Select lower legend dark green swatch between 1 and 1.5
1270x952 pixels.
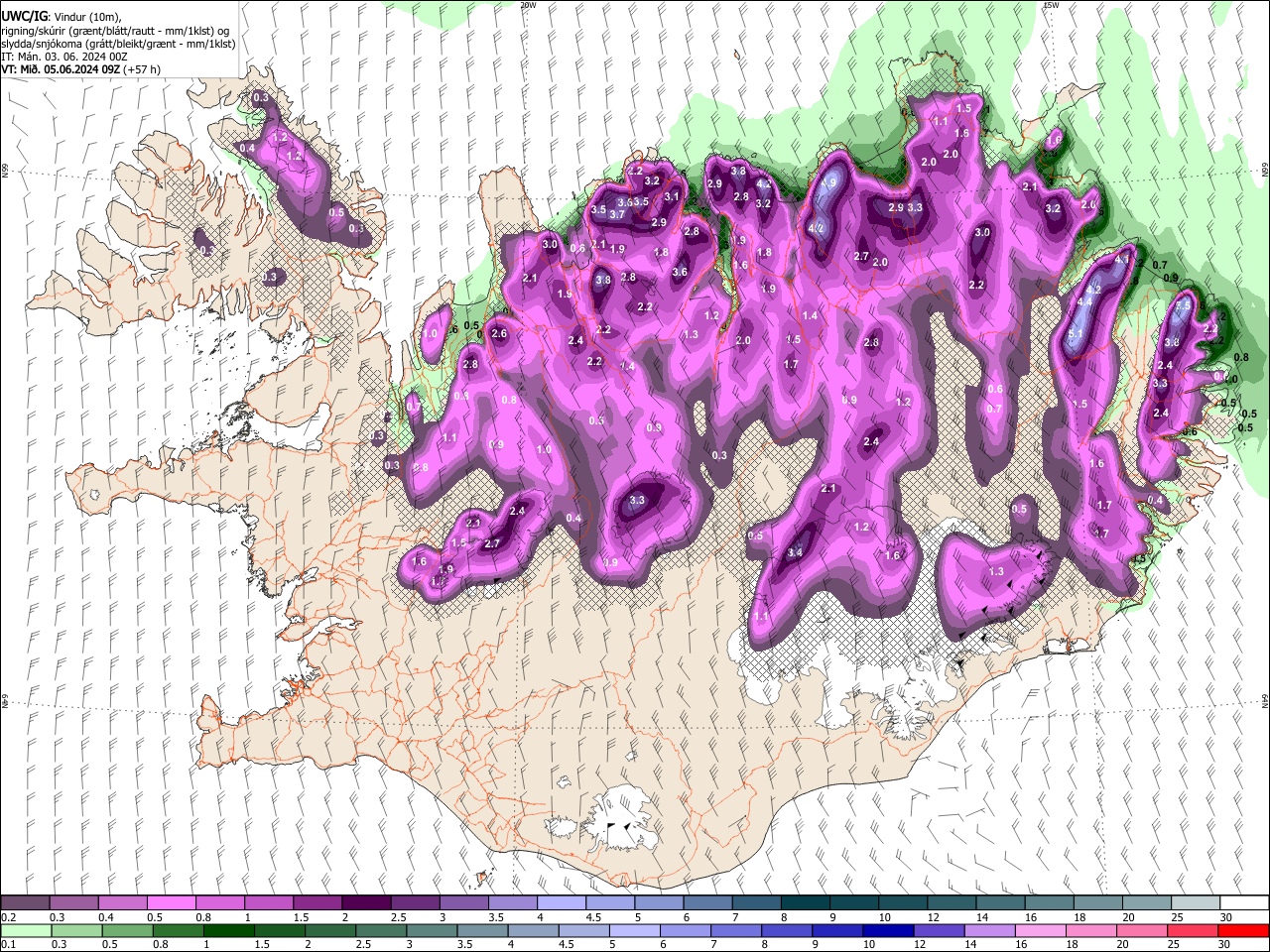[x=228, y=930]
